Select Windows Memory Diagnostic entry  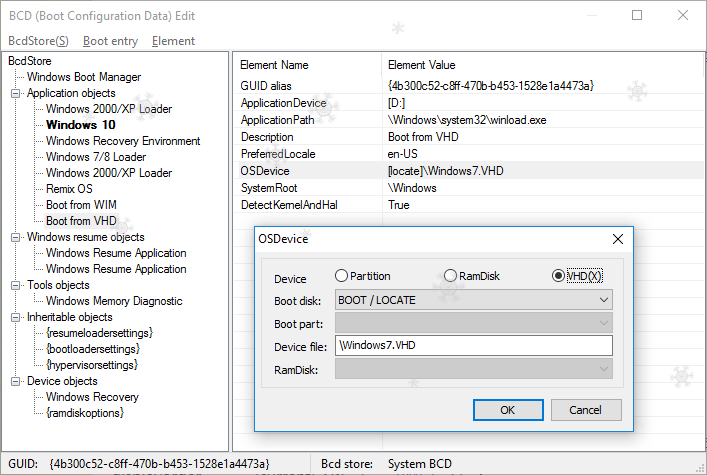[x=114, y=301]
